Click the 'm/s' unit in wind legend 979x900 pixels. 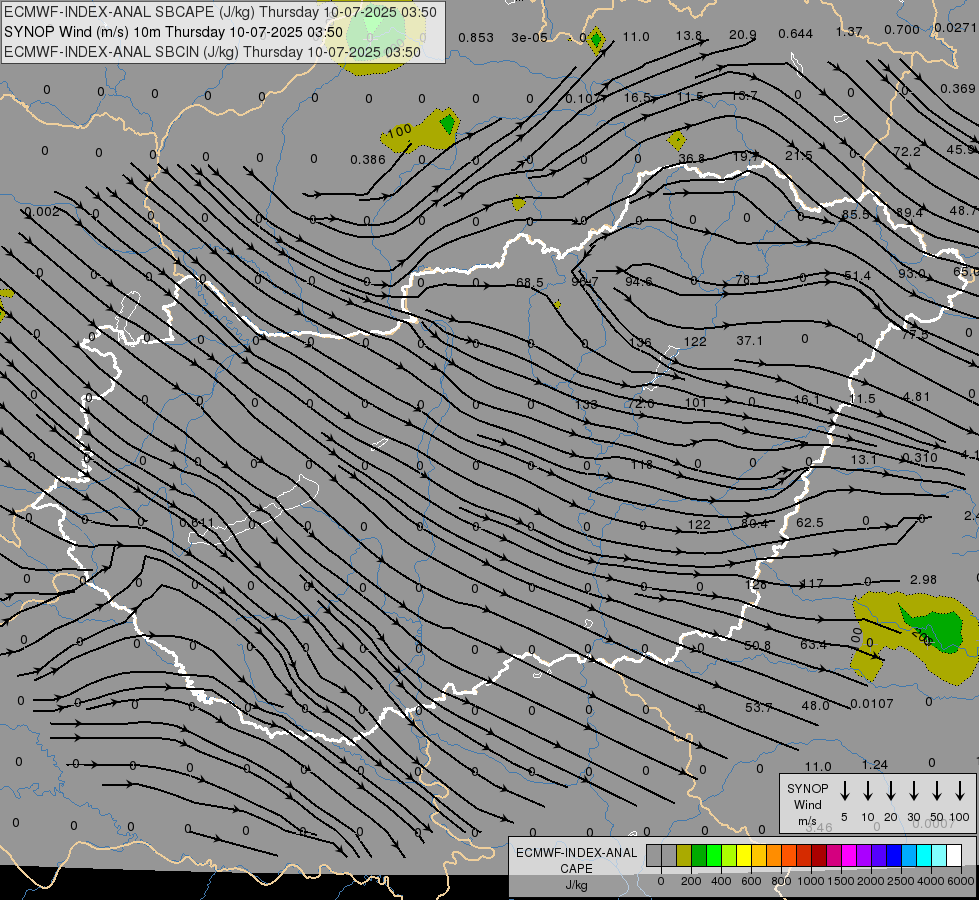807,821
